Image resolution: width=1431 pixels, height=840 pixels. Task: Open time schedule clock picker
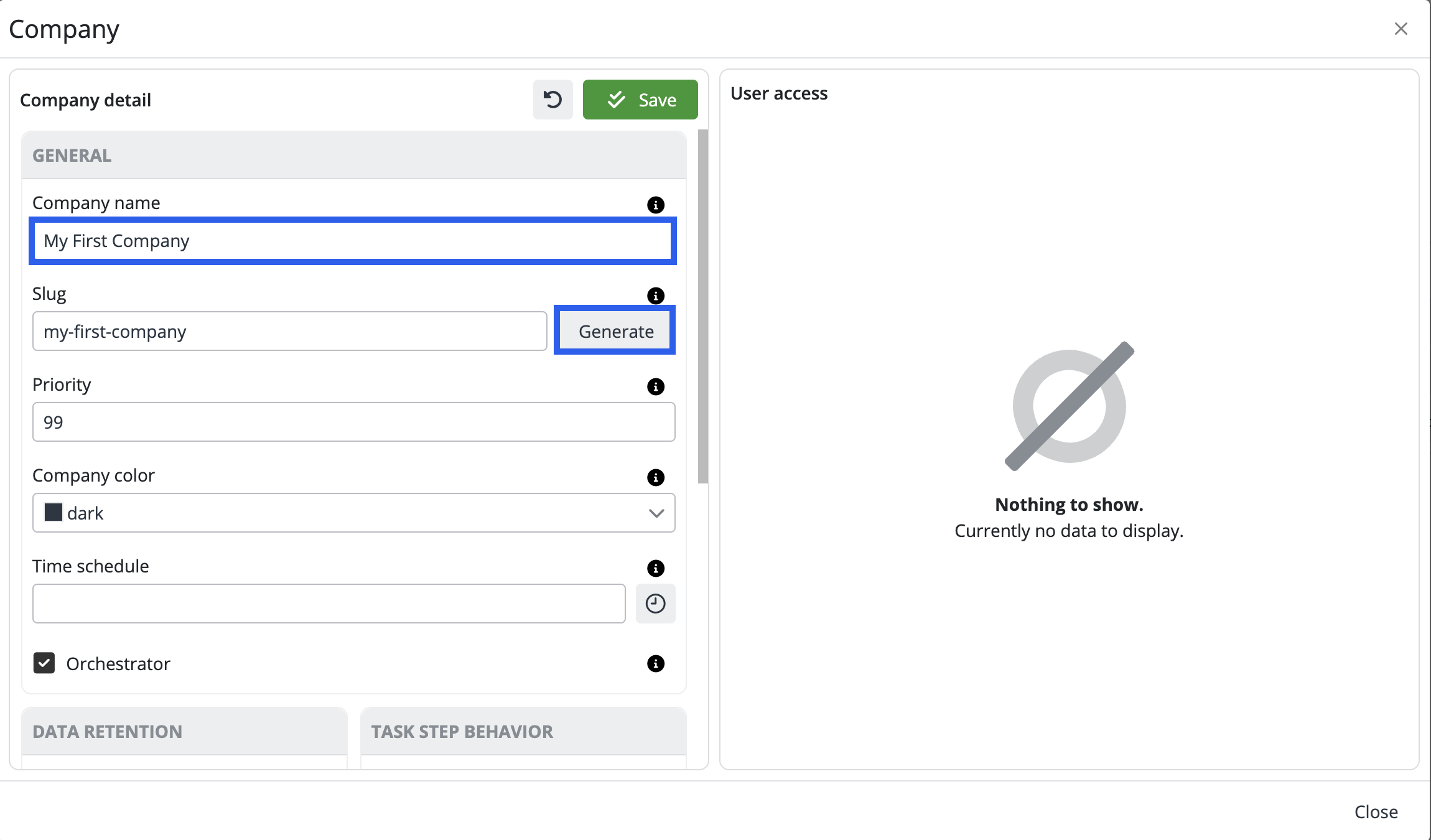coord(655,604)
